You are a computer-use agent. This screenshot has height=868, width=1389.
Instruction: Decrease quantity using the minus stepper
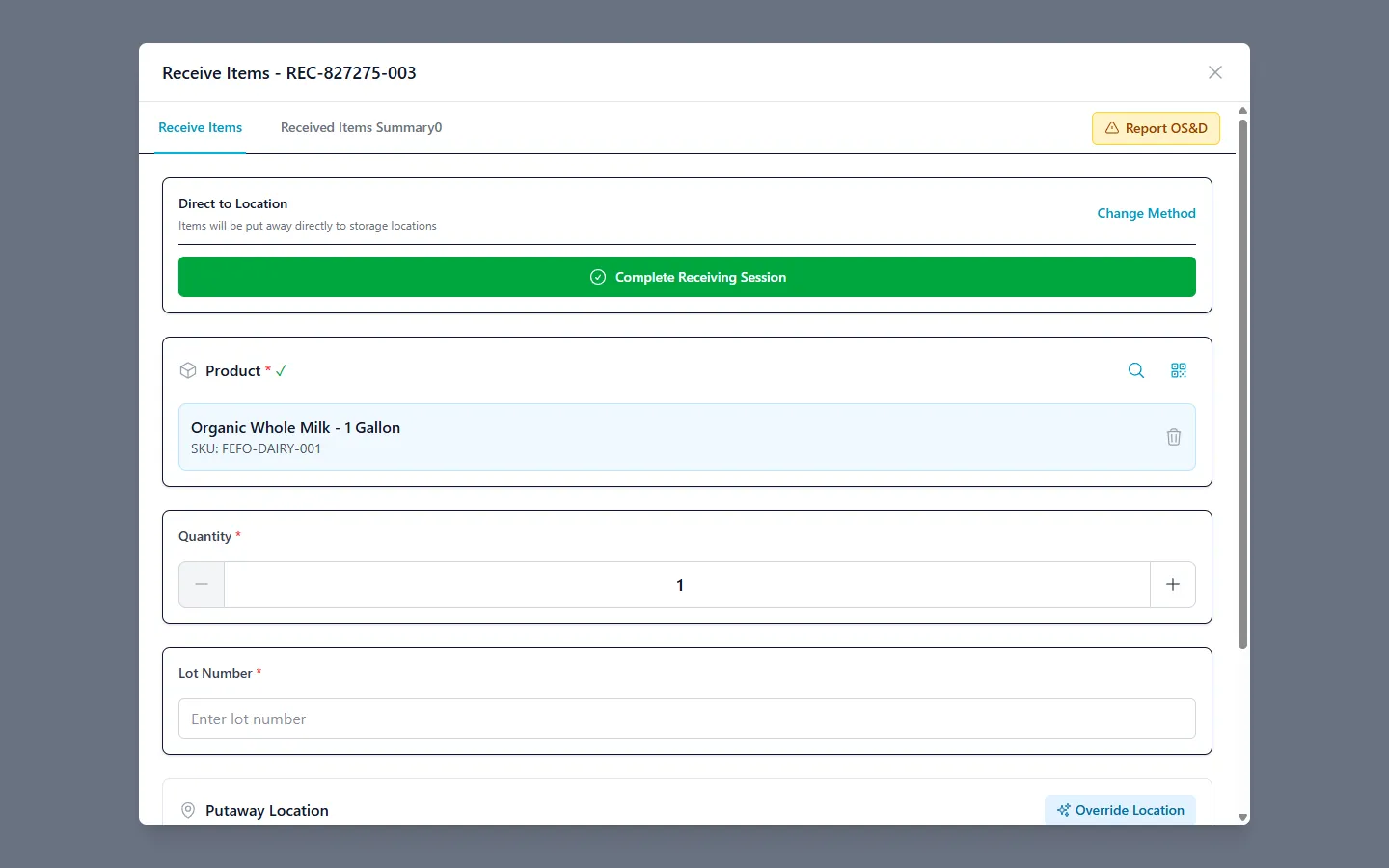[x=202, y=584]
